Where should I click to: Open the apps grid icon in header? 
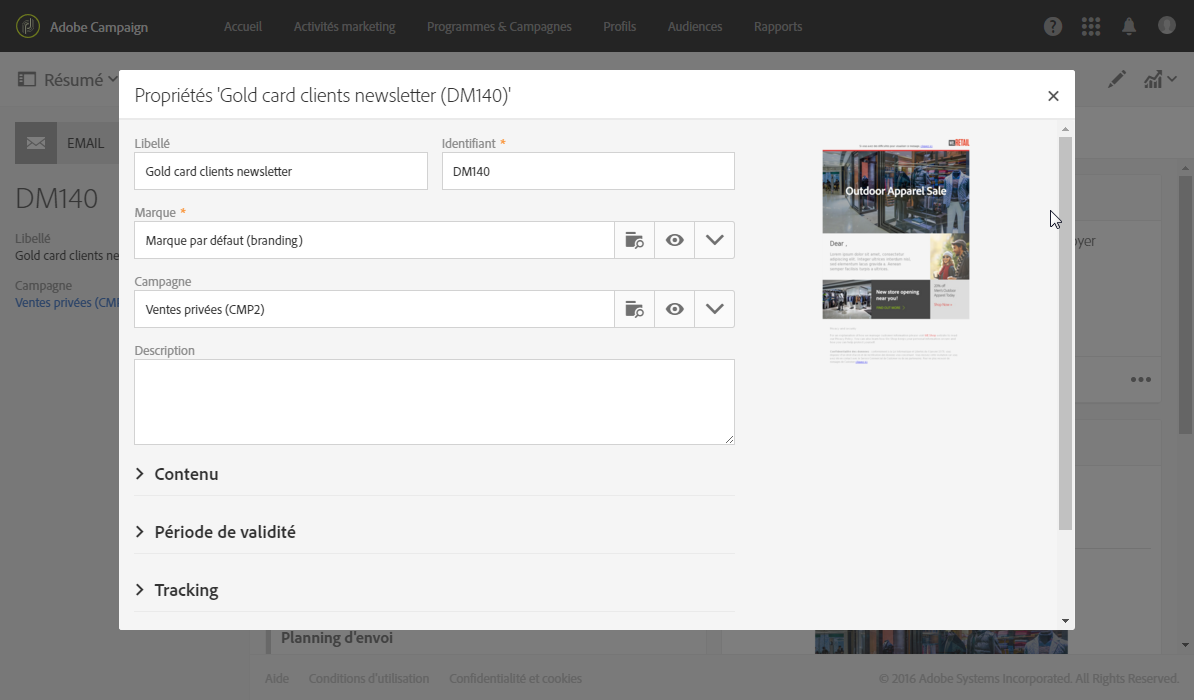(x=1090, y=27)
